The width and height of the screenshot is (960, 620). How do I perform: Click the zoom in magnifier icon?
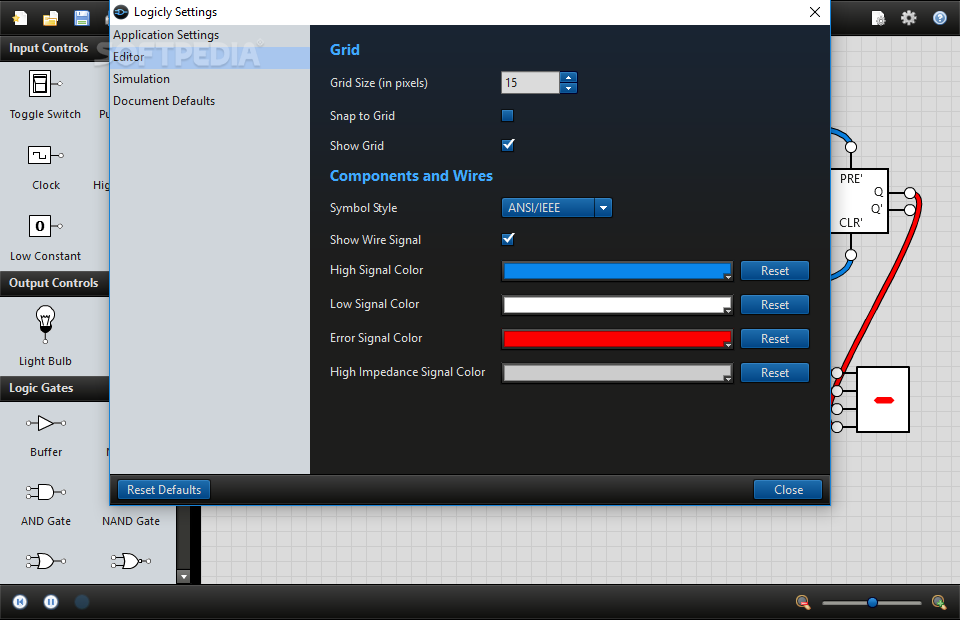click(x=939, y=602)
